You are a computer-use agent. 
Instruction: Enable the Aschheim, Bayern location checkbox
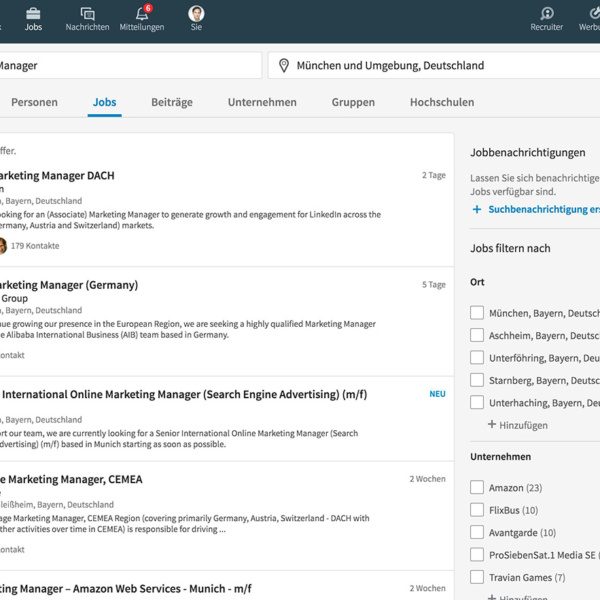click(x=477, y=335)
